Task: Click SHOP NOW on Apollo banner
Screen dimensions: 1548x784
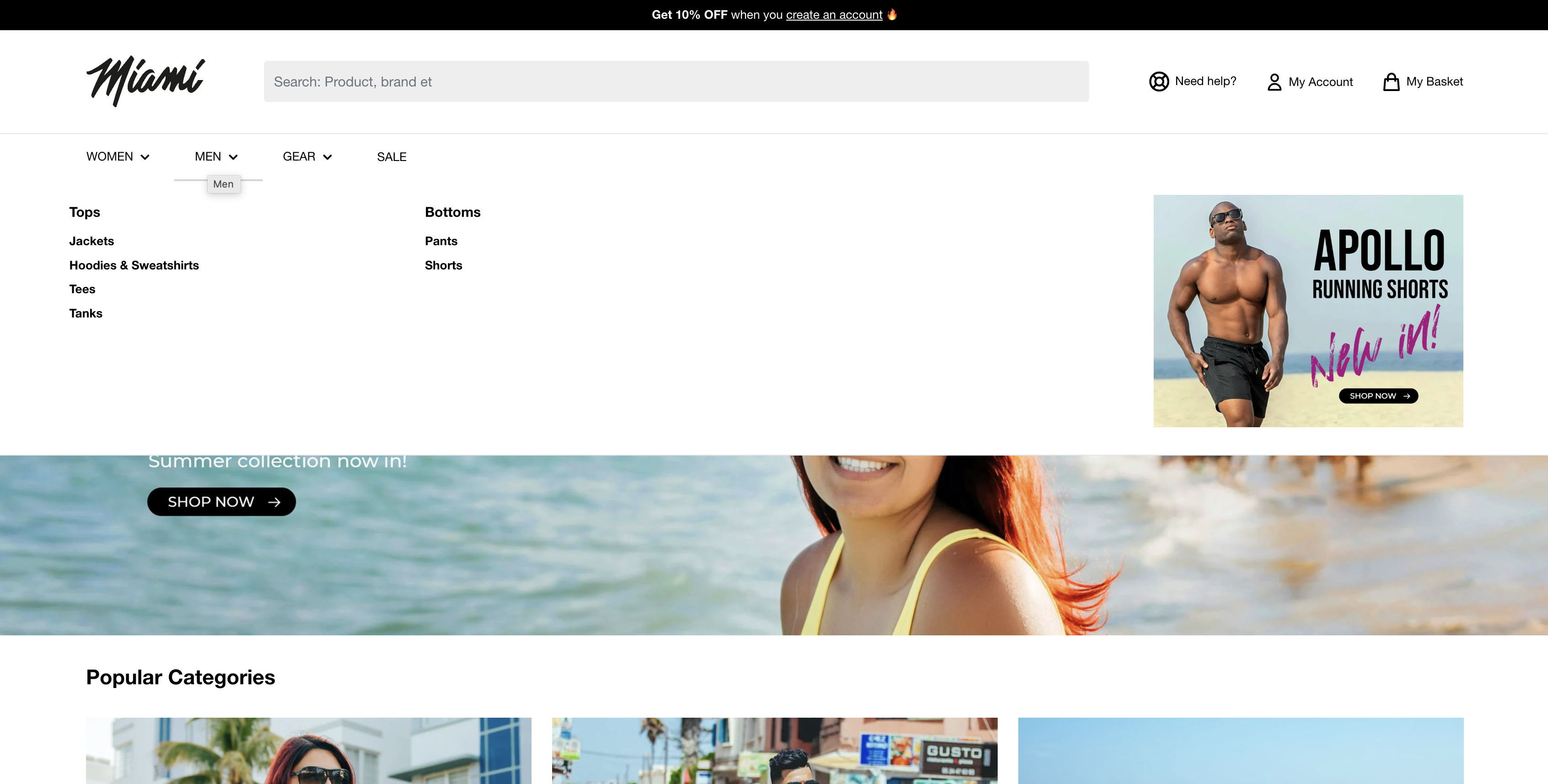Action: tap(1378, 396)
